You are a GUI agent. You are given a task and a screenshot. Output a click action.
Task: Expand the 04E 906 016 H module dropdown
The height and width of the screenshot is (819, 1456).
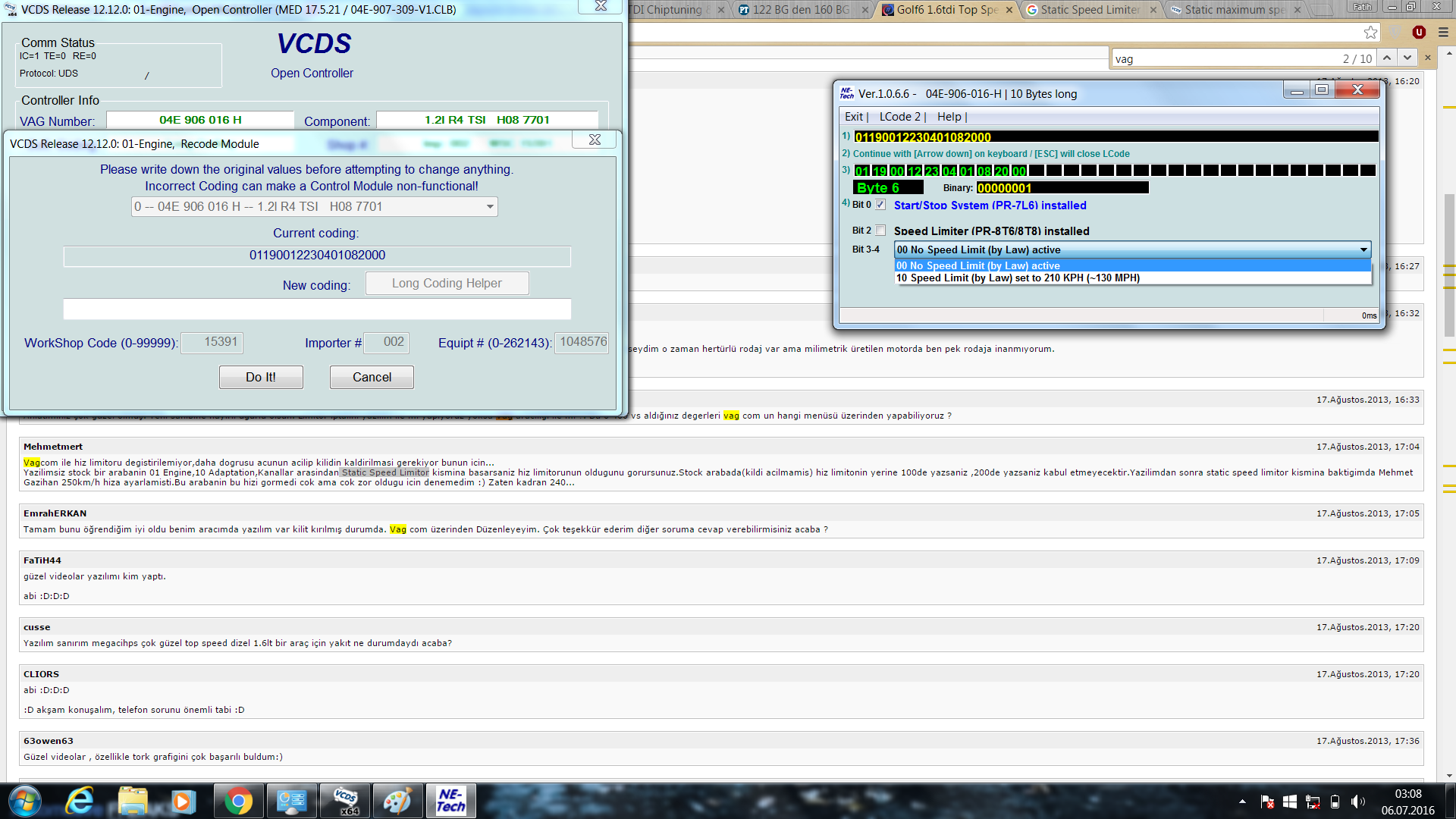tap(490, 206)
